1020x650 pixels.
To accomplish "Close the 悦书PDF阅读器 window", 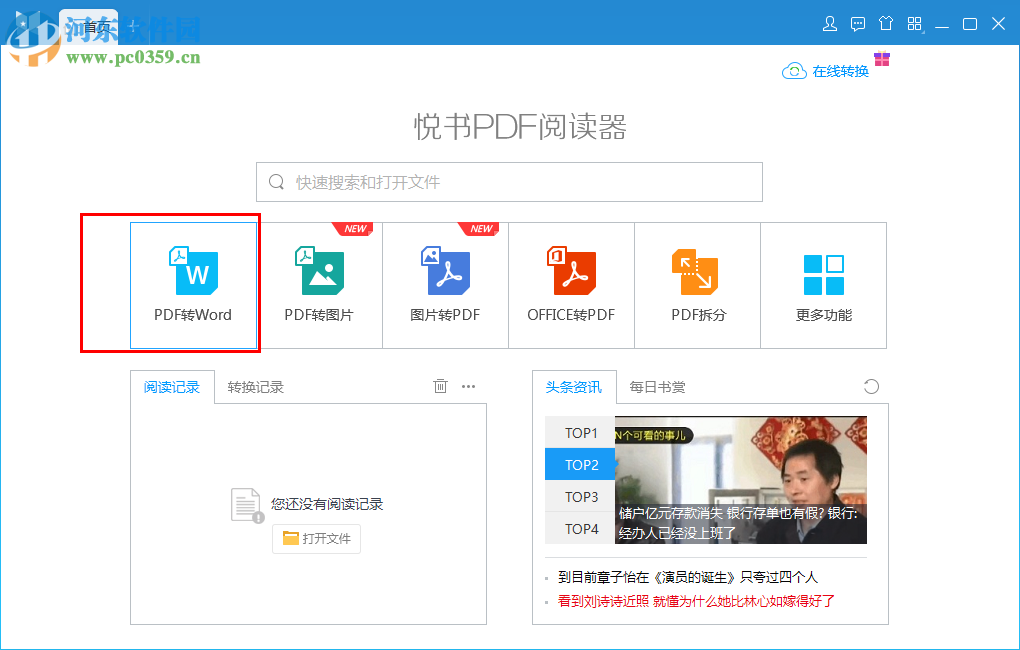I will pos(999,24).
